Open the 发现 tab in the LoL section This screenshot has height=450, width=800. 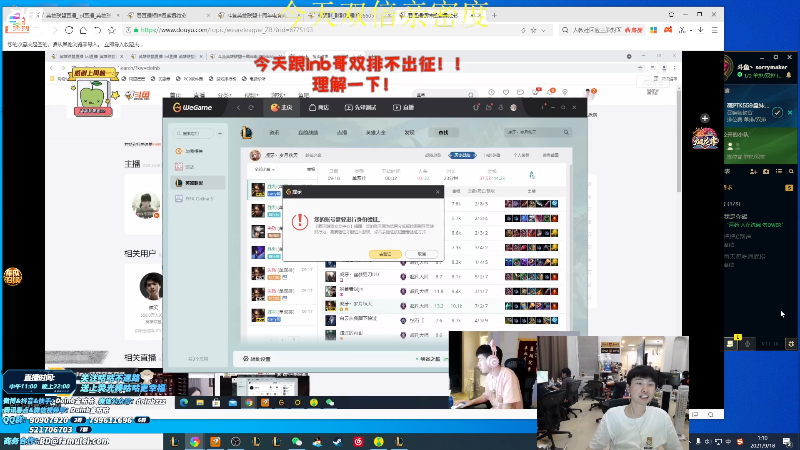(x=409, y=133)
